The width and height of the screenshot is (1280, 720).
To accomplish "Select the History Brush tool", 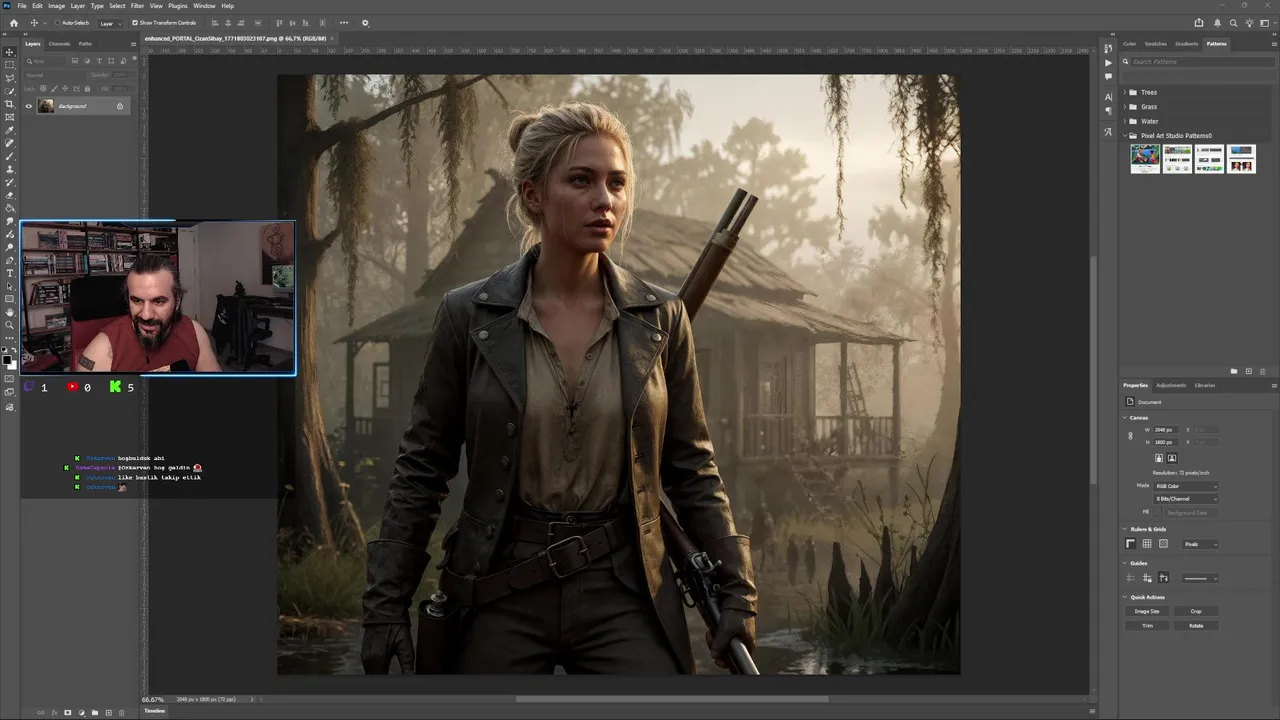I will (x=10, y=182).
